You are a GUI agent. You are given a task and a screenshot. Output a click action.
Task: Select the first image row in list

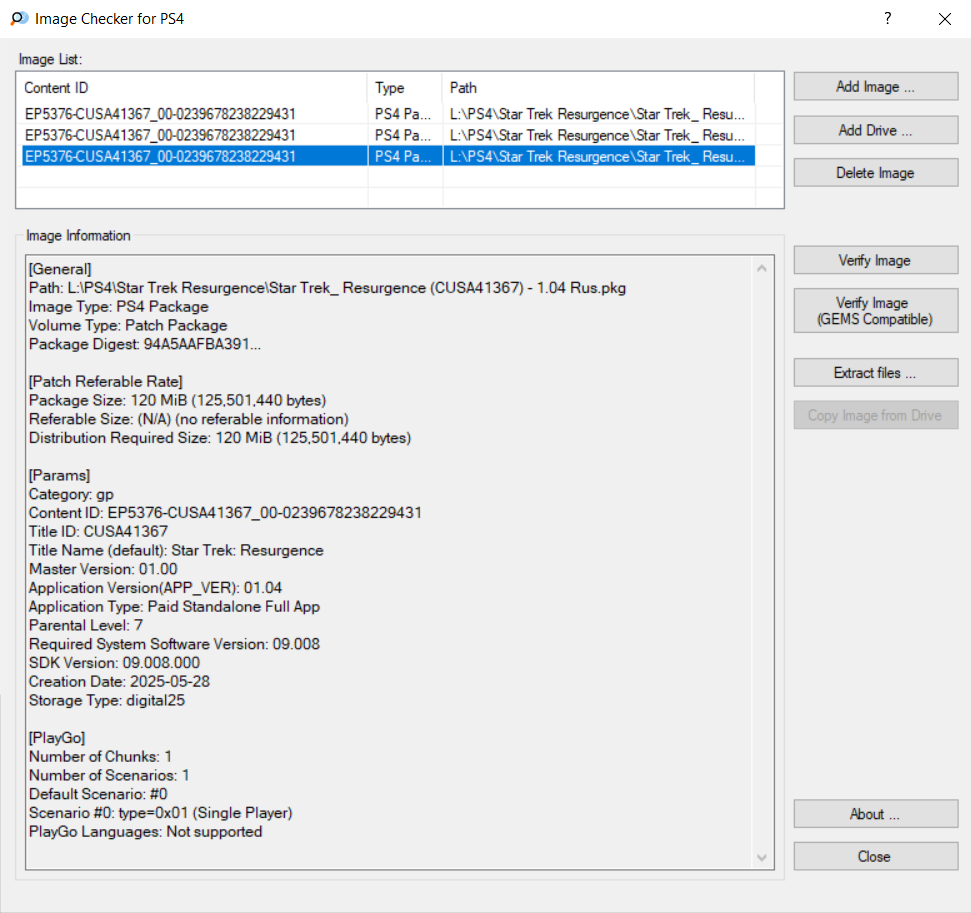388,114
